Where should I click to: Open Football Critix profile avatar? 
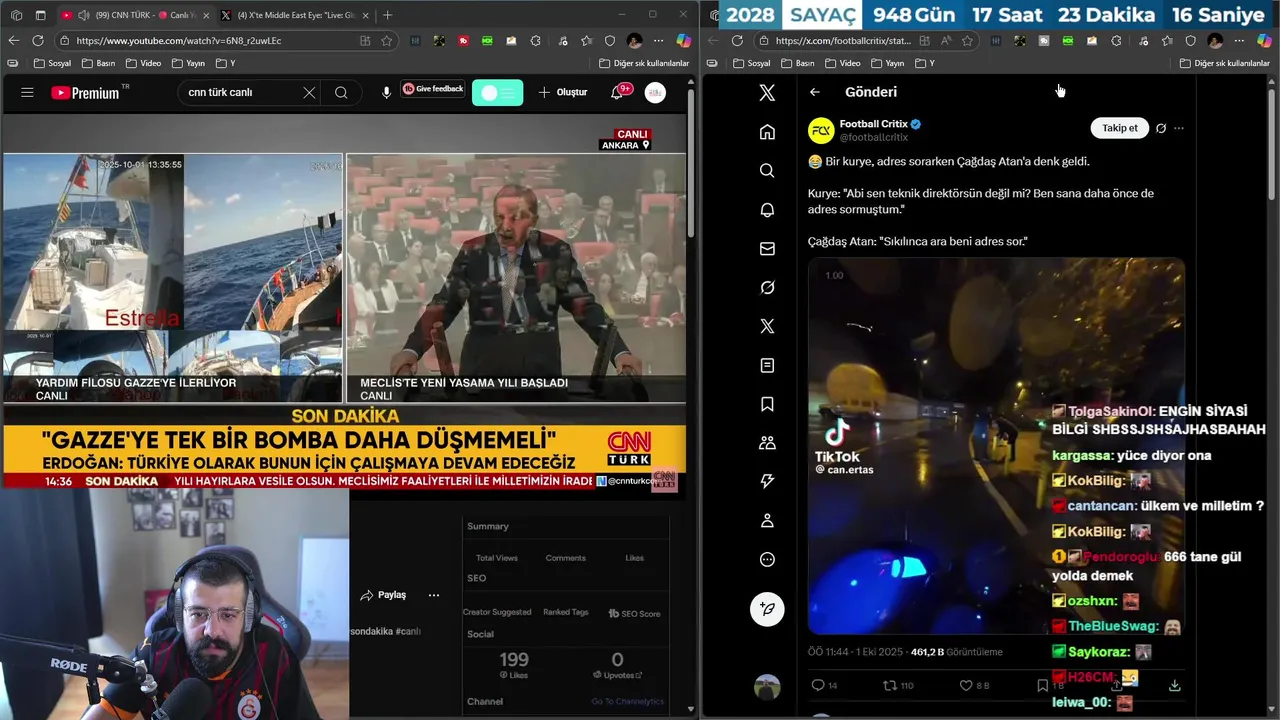821,130
